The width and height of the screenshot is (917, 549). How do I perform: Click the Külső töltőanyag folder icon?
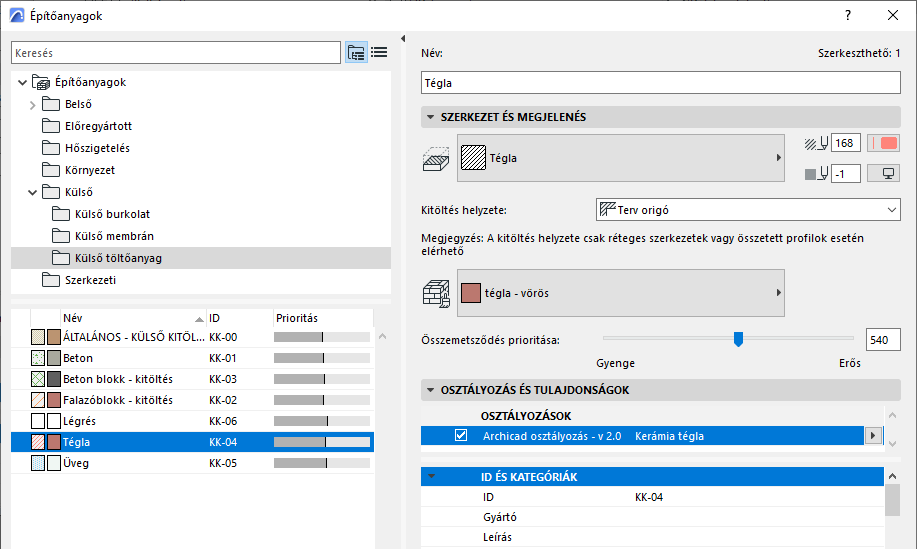click(61, 258)
